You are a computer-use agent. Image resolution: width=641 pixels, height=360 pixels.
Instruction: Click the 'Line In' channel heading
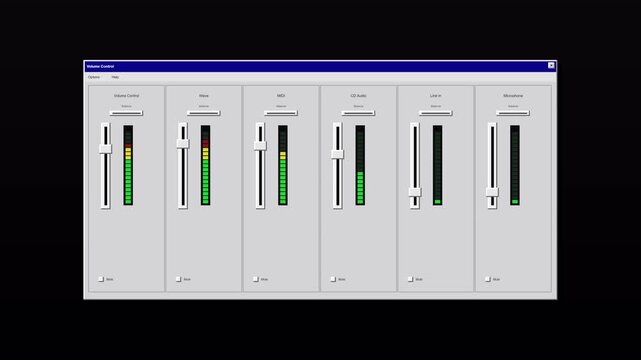click(x=435, y=96)
